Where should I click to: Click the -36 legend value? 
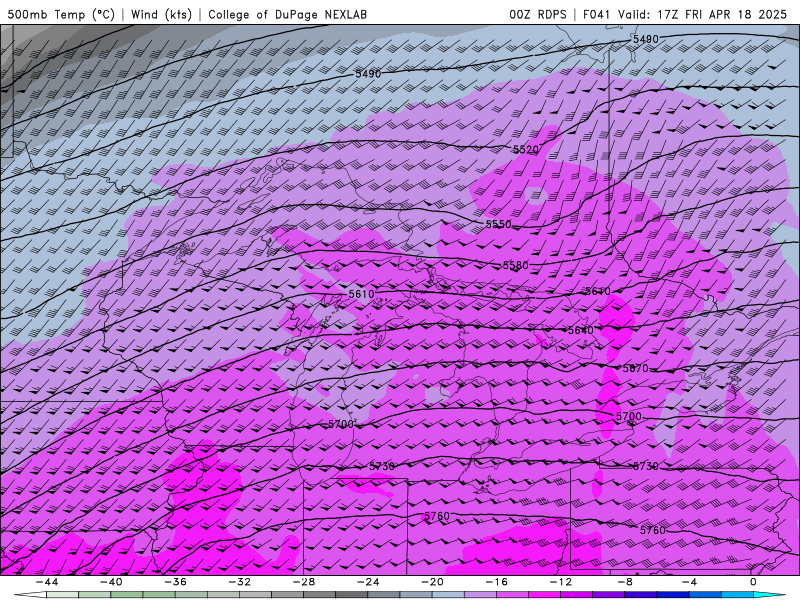click(175, 582)
